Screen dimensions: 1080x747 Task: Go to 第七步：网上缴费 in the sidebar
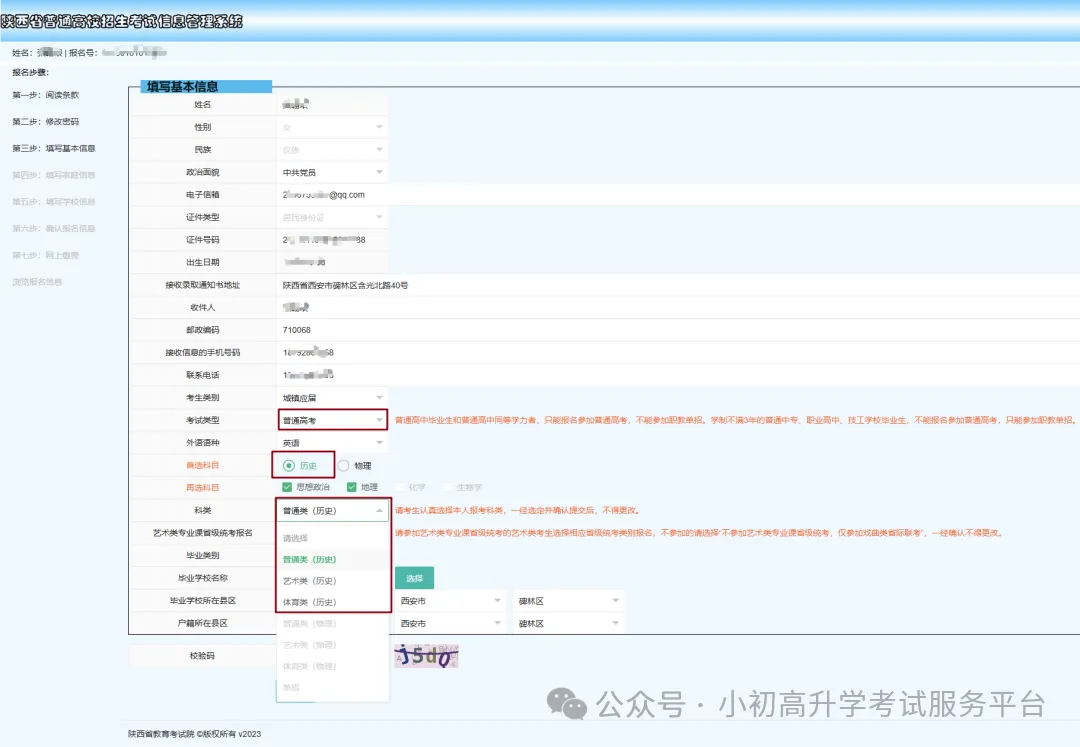tap(45, 255)
